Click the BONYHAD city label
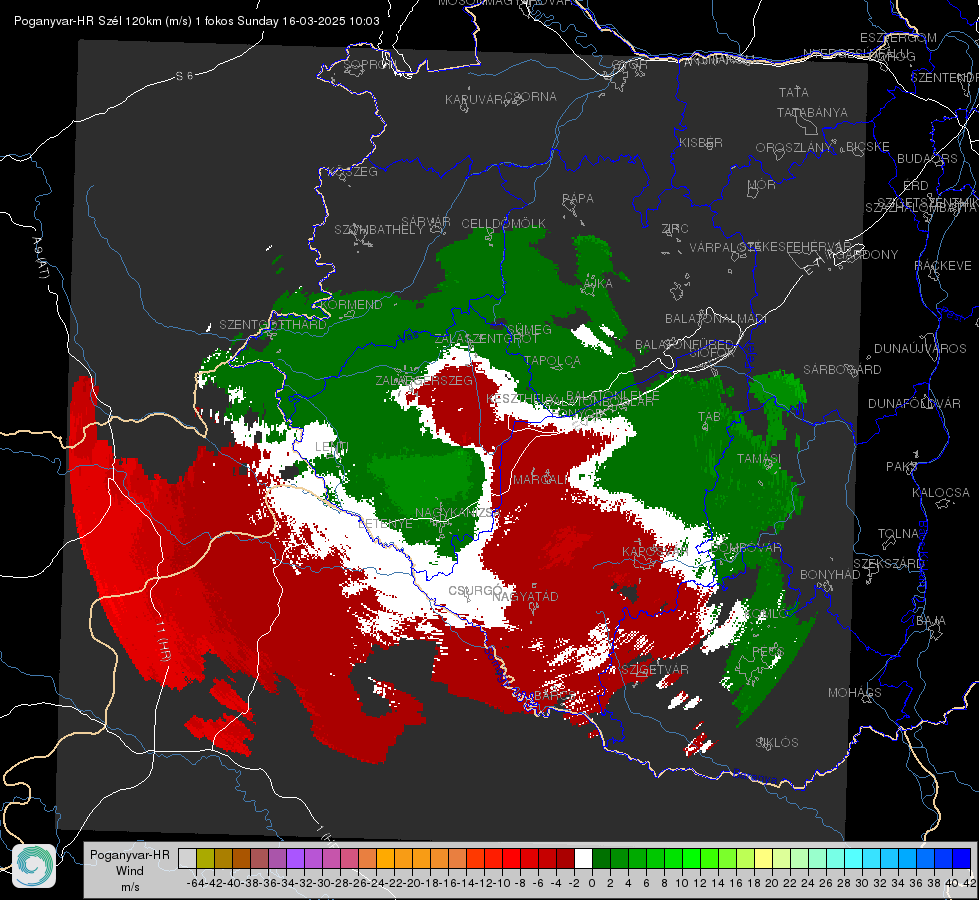 click(x=830, y=575)
